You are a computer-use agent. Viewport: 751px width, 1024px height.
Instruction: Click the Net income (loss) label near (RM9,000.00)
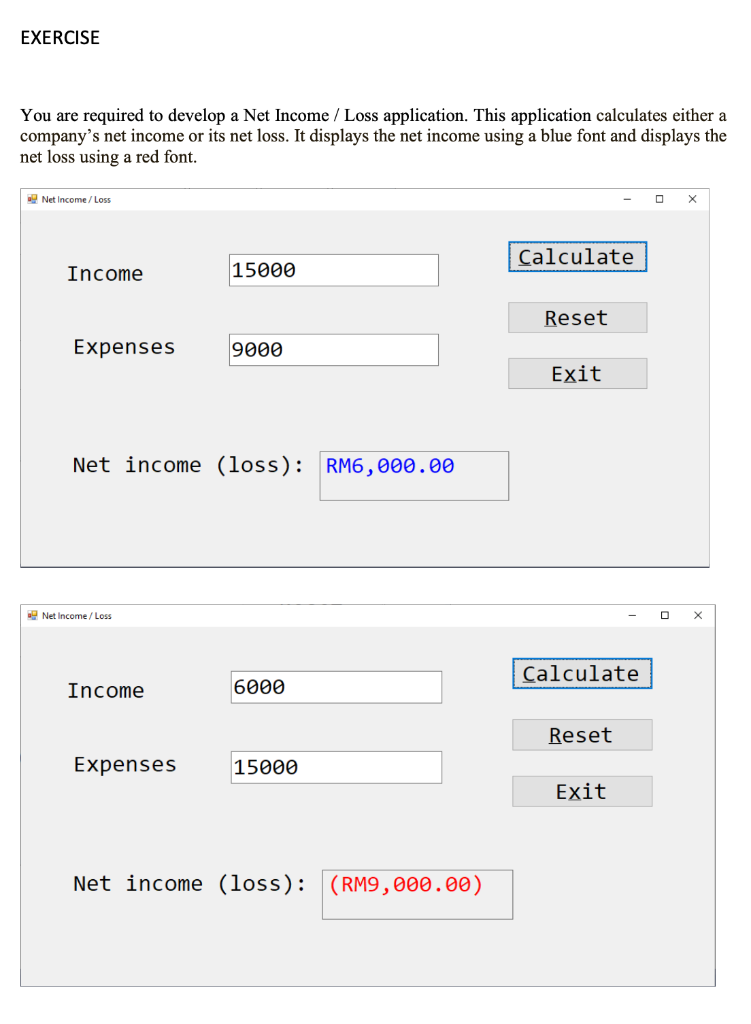[x=189, y=884]
